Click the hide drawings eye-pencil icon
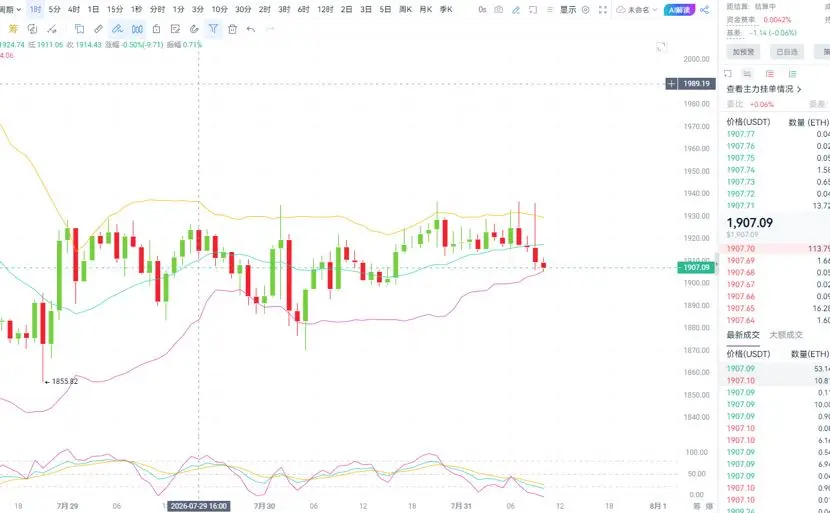 [x=194, y=29]
